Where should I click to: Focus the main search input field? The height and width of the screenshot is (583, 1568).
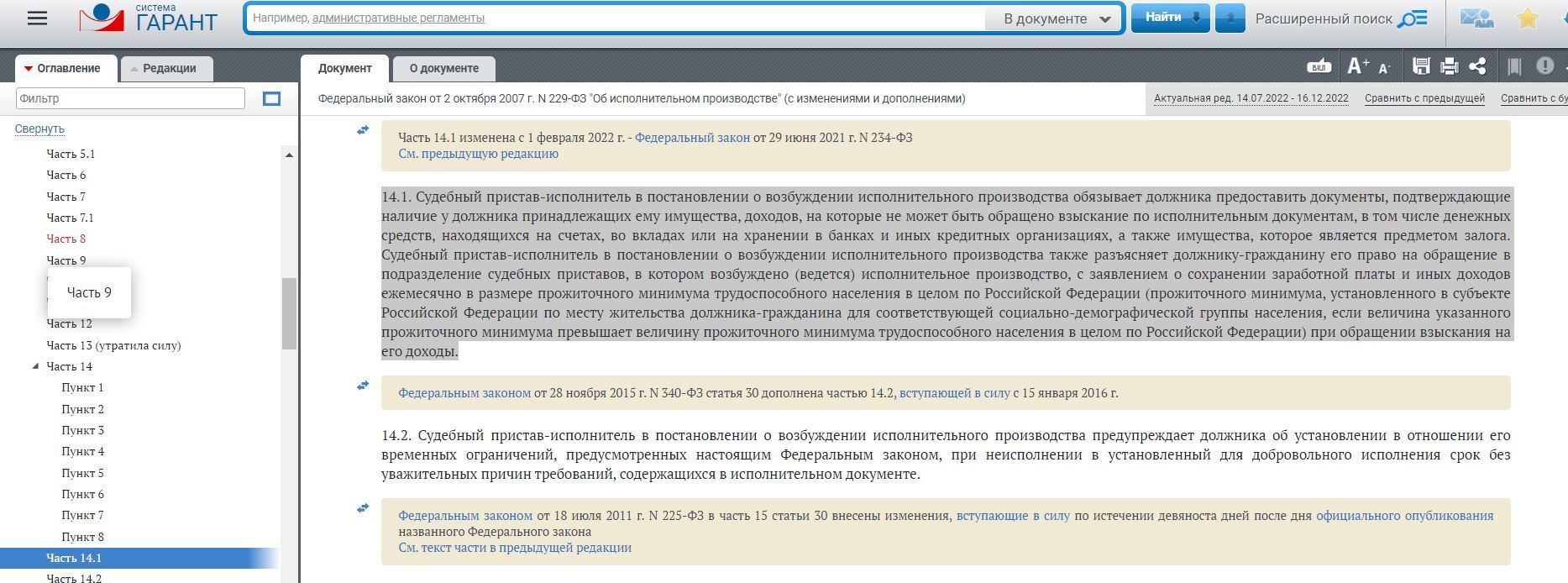(x=617, y=18)
